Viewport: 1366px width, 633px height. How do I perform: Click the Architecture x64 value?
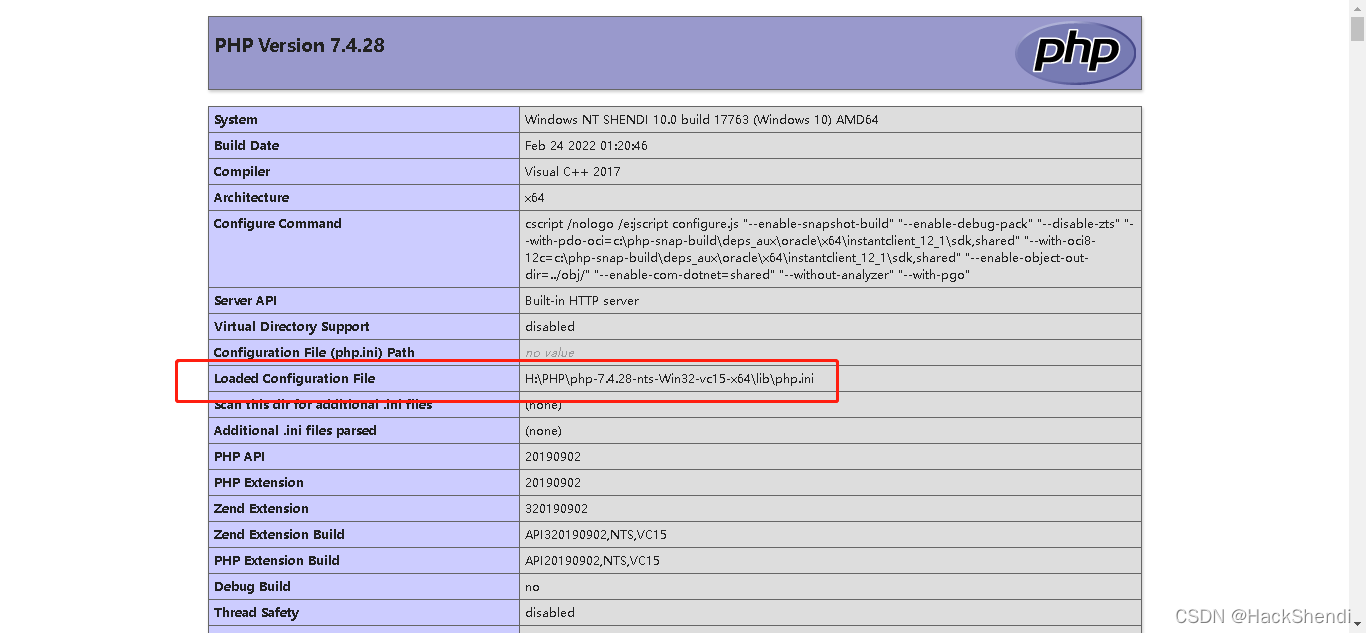pos(533,197)
